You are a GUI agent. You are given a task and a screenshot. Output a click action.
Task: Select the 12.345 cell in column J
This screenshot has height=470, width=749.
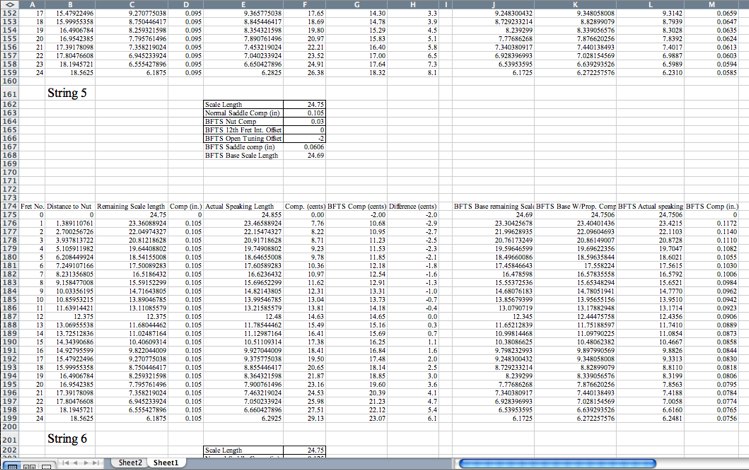pyautogui.click(x=493, y=317)
